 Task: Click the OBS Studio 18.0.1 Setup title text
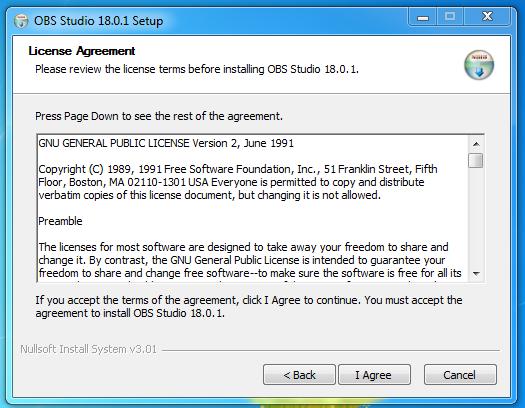coord(98,21)
